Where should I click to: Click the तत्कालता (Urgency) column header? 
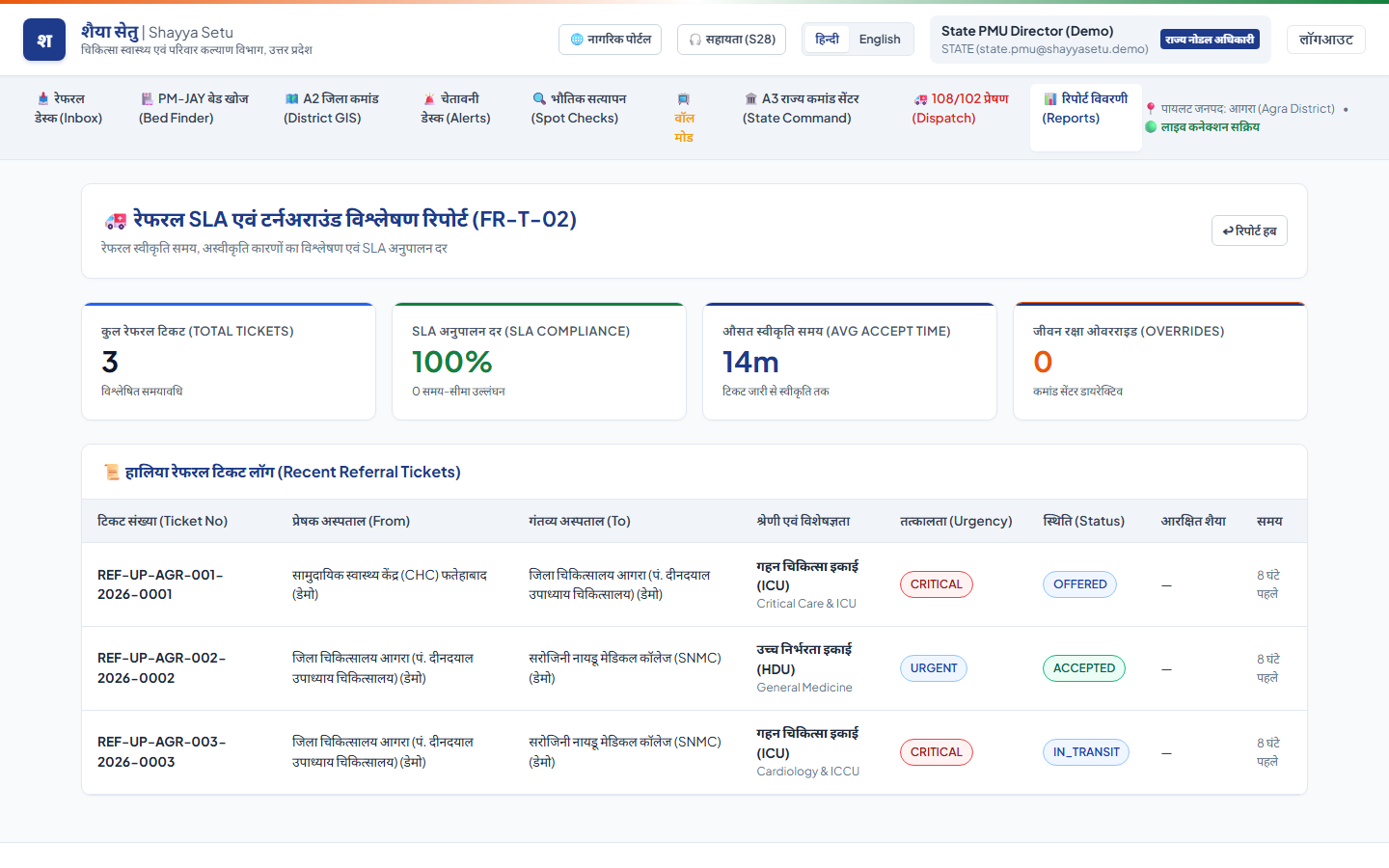(956, 521)
